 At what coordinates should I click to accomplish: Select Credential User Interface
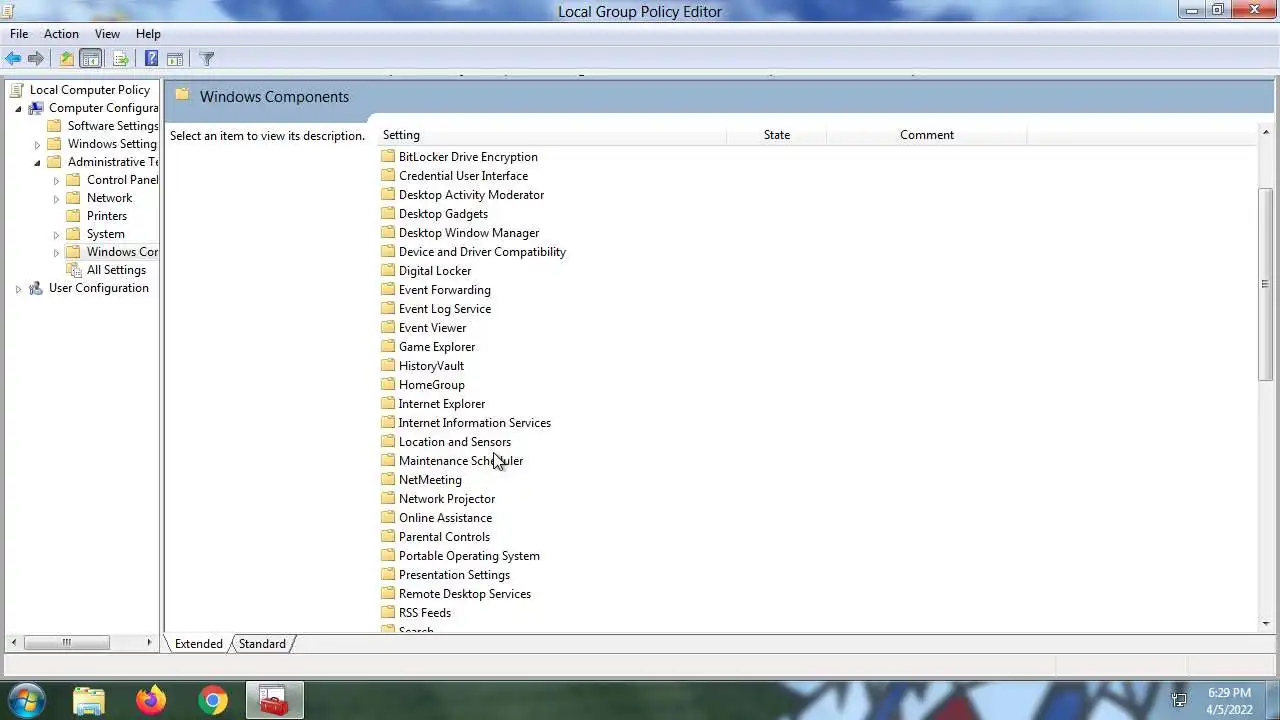463,176
